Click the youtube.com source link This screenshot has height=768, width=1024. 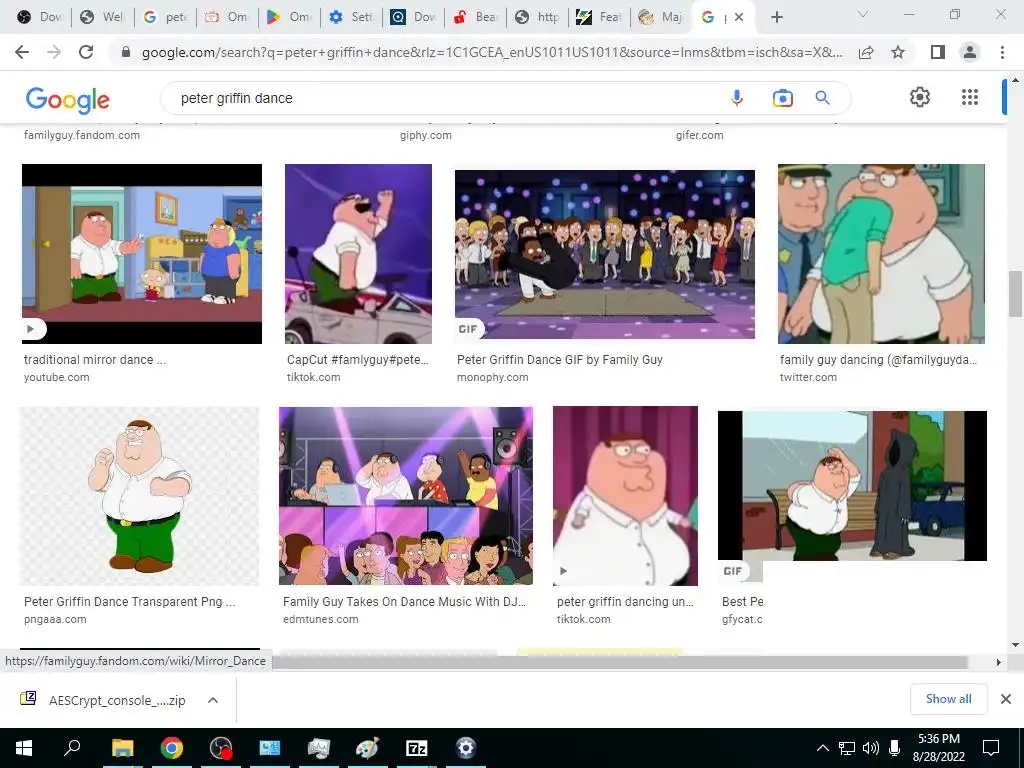pyautogui.click(x=57, y=377)
